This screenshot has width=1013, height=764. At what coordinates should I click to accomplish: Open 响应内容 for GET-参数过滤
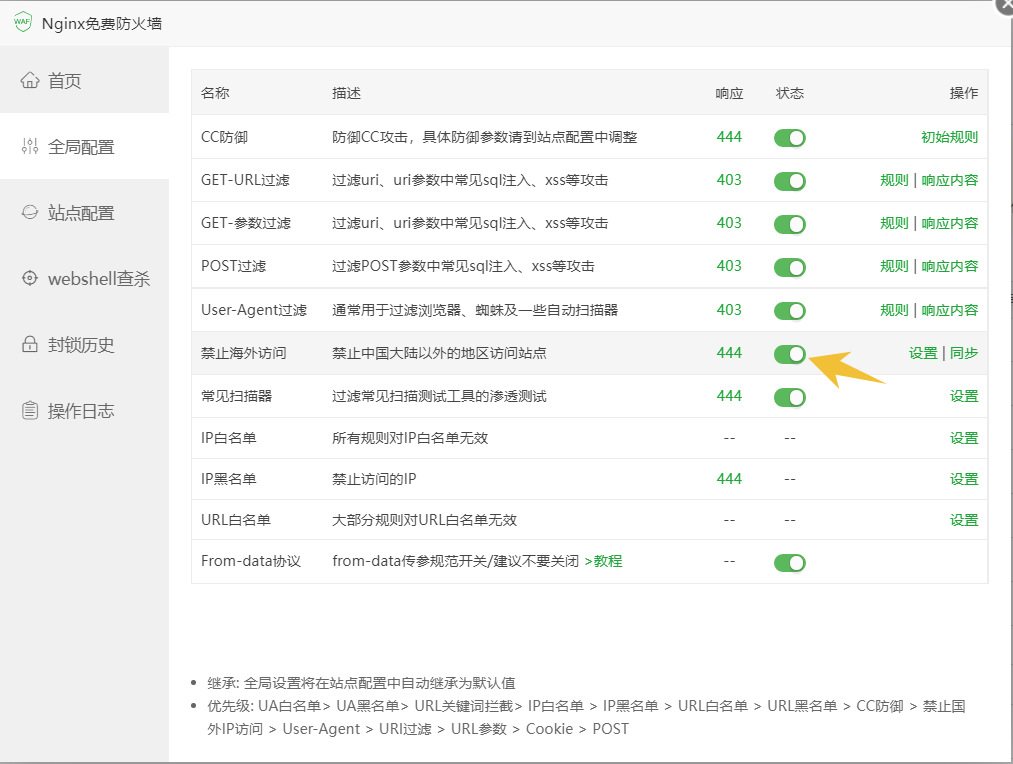[950, 223]
